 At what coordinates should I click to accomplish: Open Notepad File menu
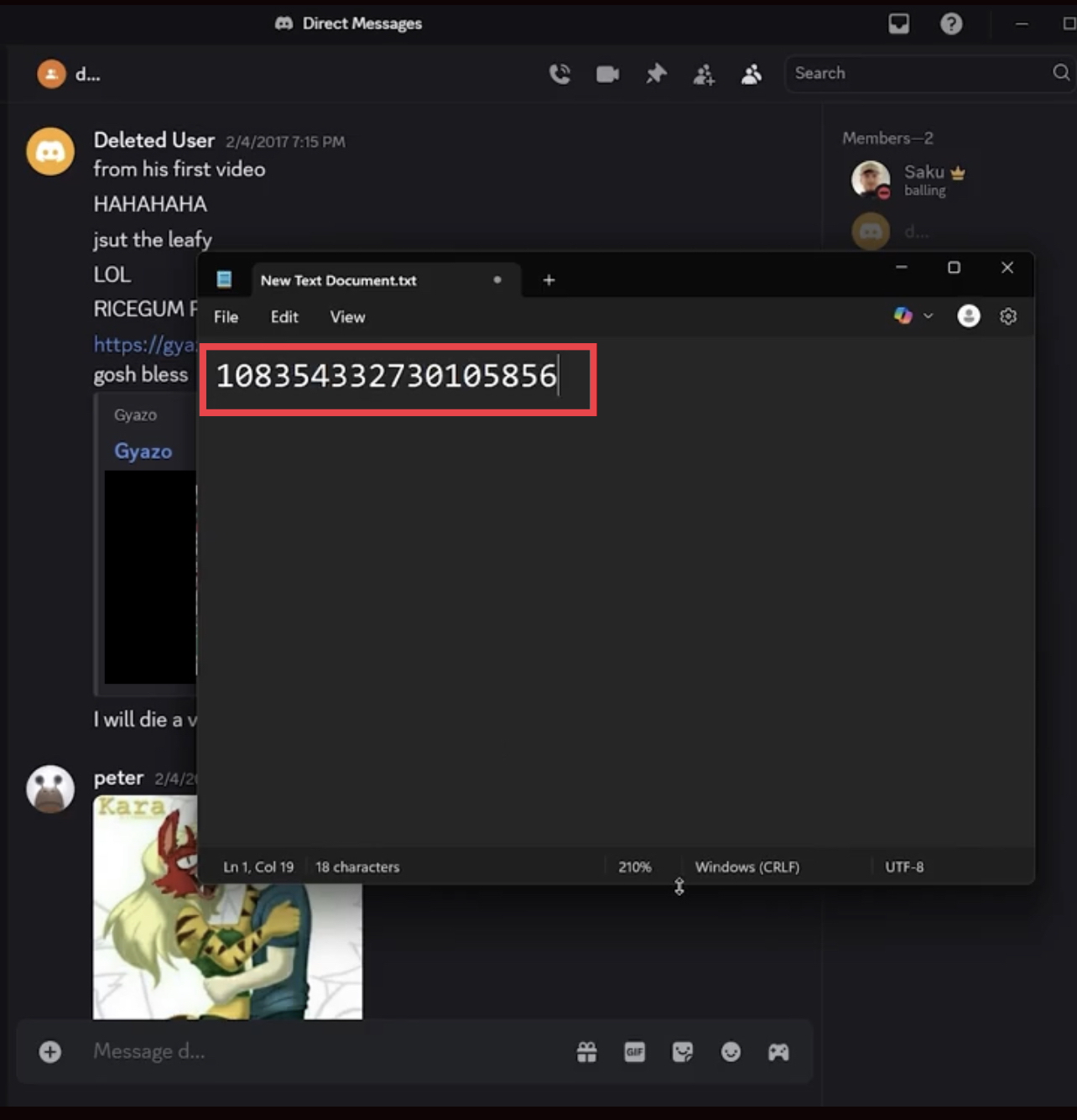226,317
